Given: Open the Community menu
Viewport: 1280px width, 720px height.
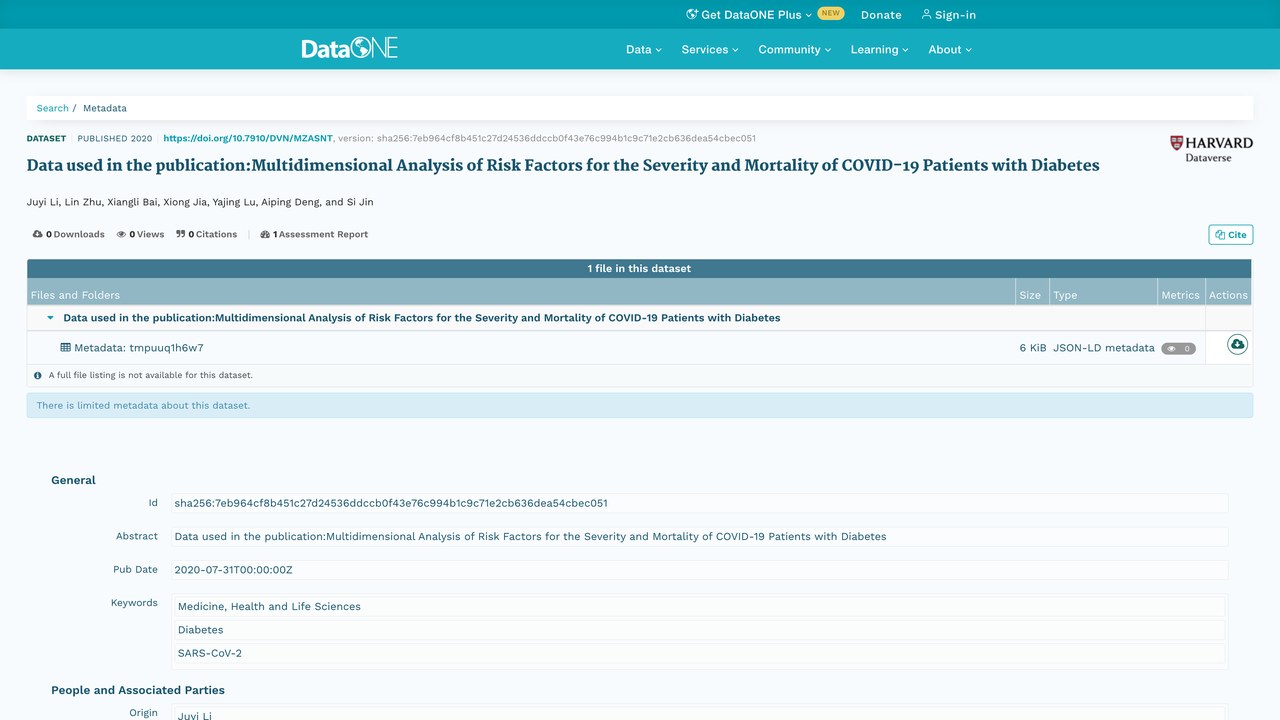Looking at the screenshot, I should coord(795,49).
